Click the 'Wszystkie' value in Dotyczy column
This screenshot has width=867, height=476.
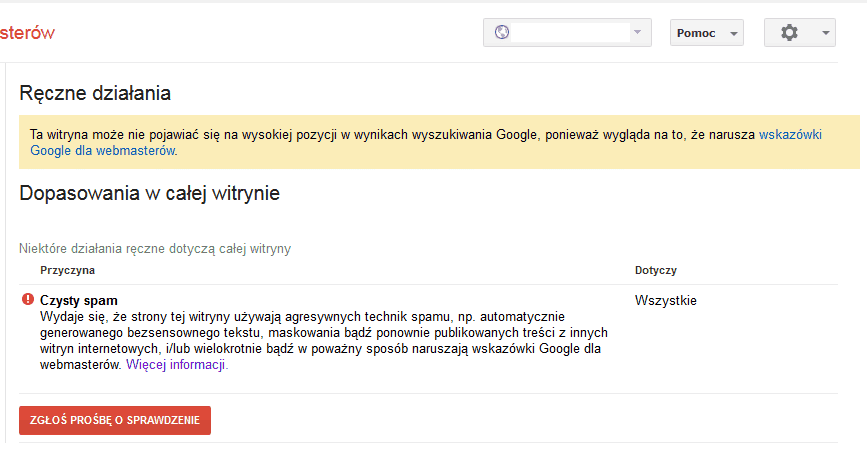pos(666,301)
